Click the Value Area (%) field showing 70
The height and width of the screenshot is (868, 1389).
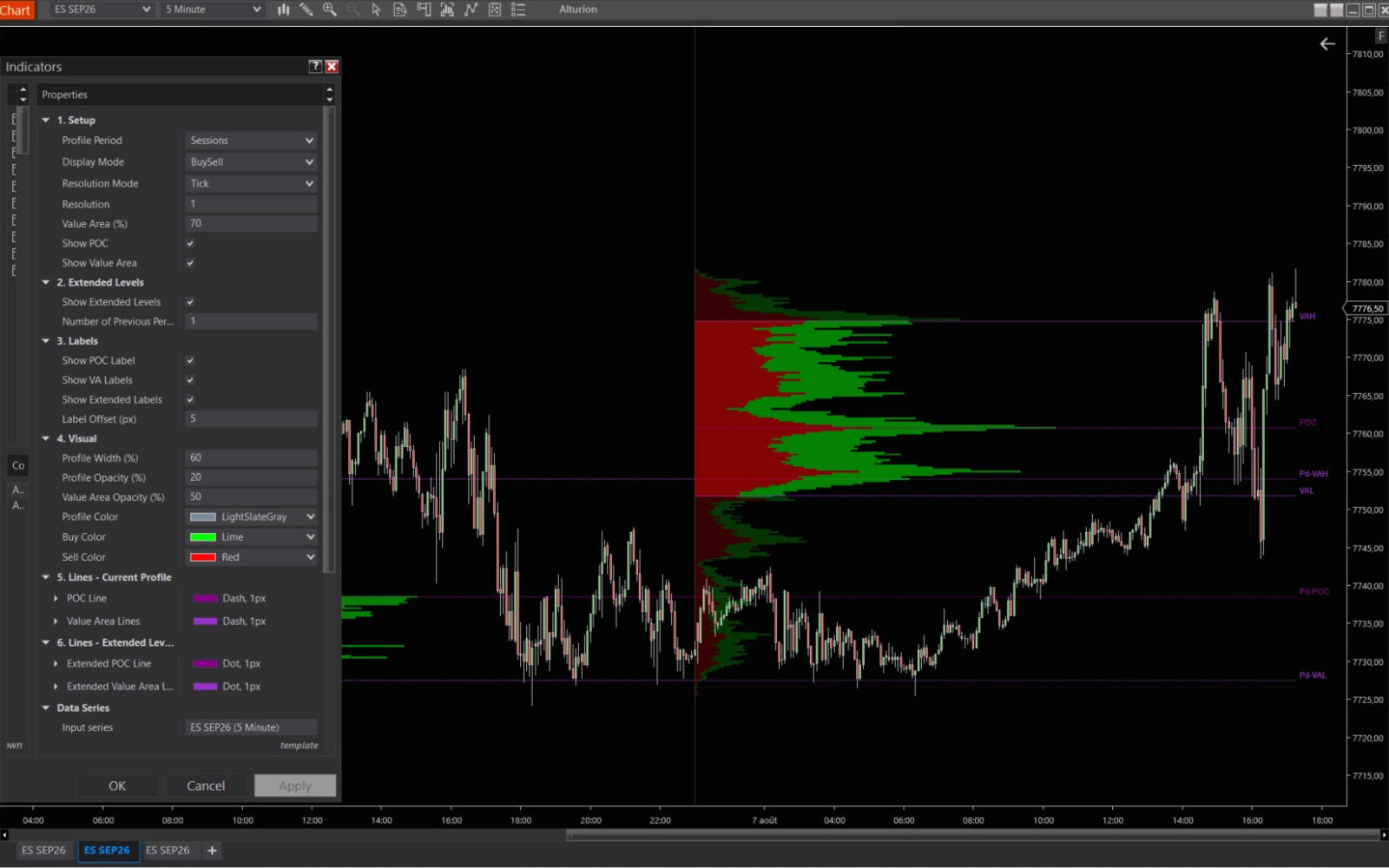tap(251, 223)
